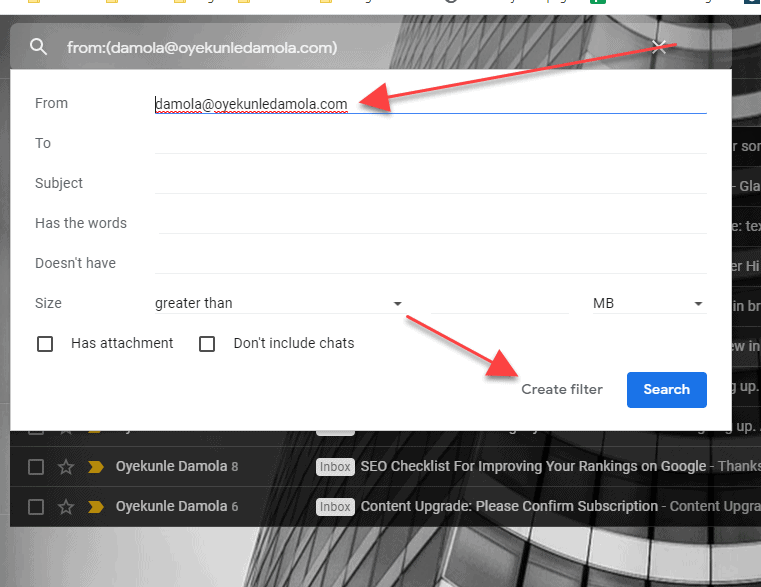
Task: Star the SEO Checklist email
Action: [x=66, y=467]
